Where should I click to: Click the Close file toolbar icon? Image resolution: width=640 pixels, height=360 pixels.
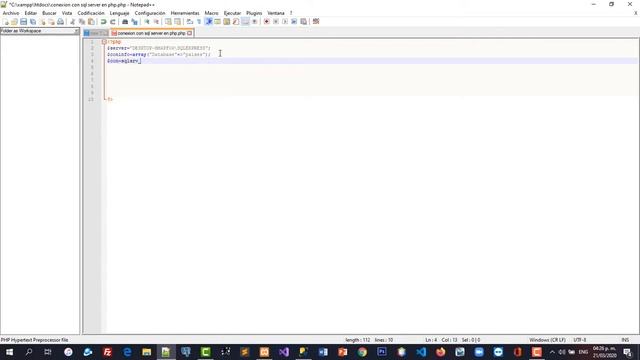coord(42,22)
